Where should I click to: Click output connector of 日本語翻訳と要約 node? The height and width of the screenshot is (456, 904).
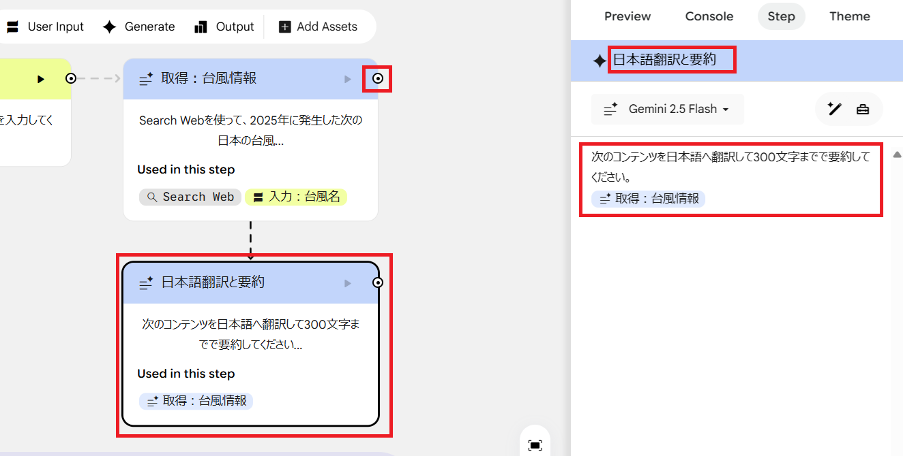377,283
